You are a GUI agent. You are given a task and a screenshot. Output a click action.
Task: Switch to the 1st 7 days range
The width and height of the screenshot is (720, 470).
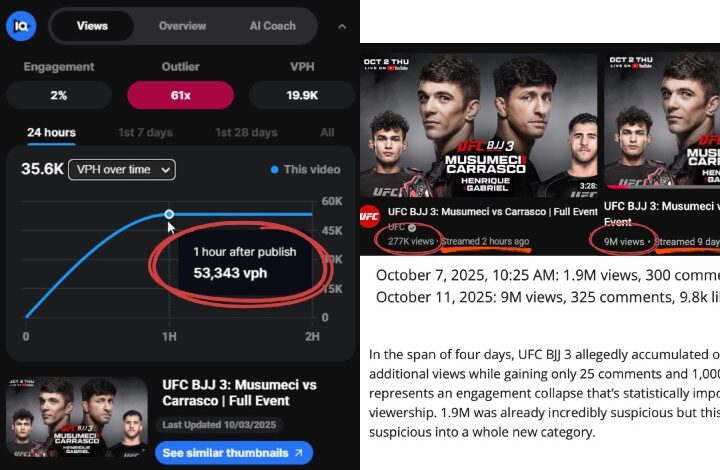[145, 133]
